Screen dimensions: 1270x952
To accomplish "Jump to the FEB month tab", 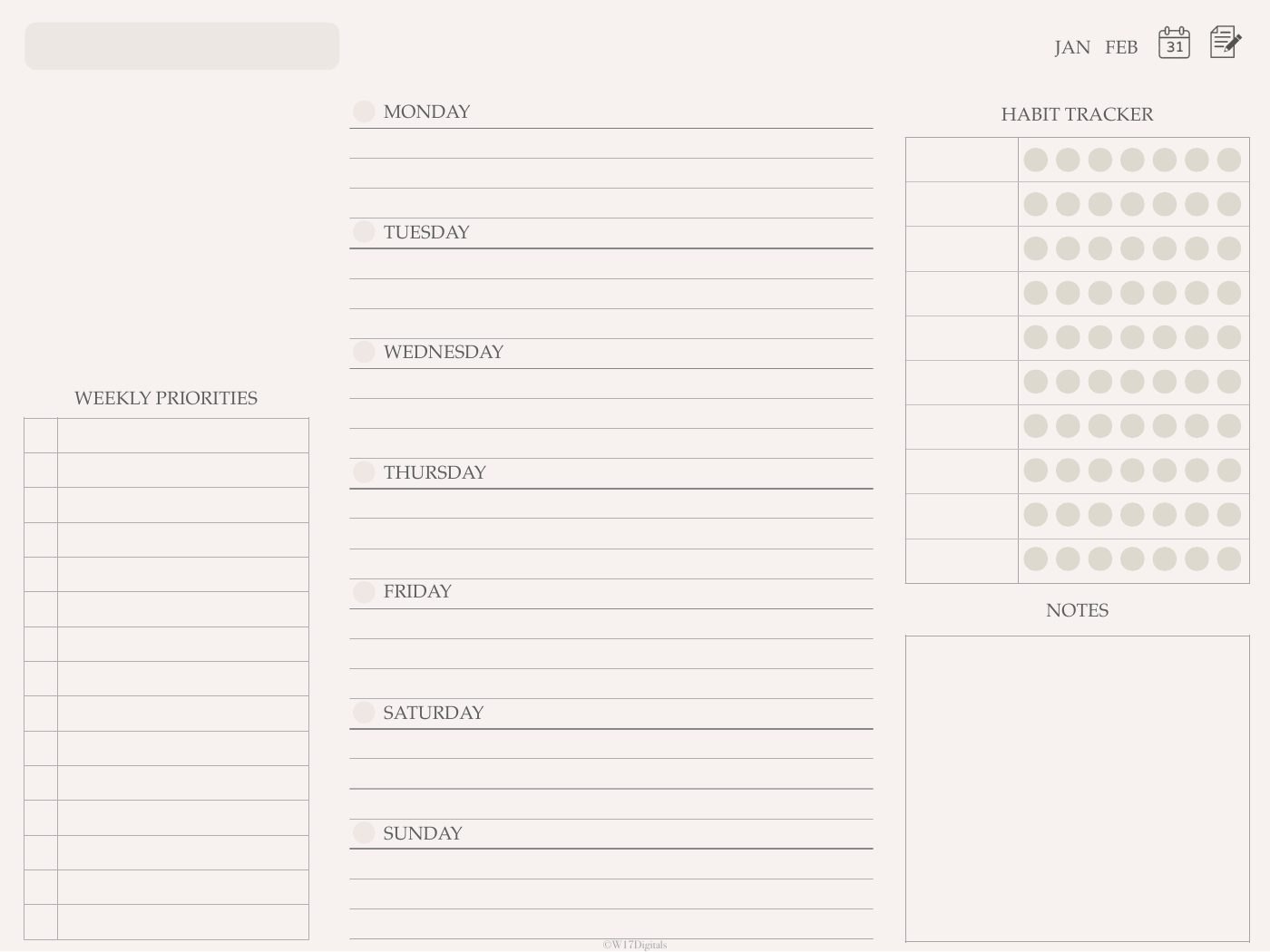I will tap(1121, 47).
